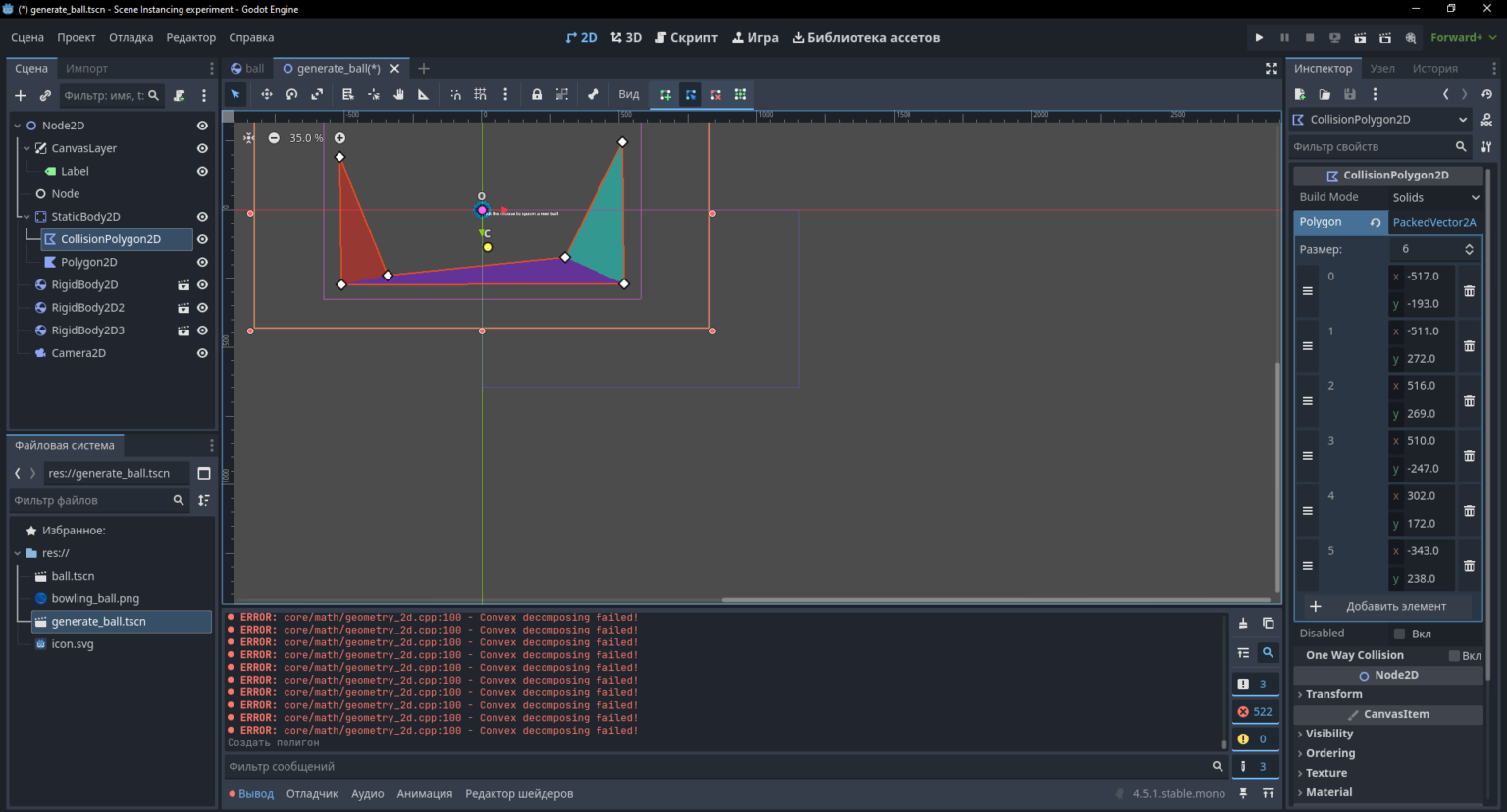Screen dimensions: 1507x812
Task: Zoom in the viewport with plus icon
Action: point(339,138)
